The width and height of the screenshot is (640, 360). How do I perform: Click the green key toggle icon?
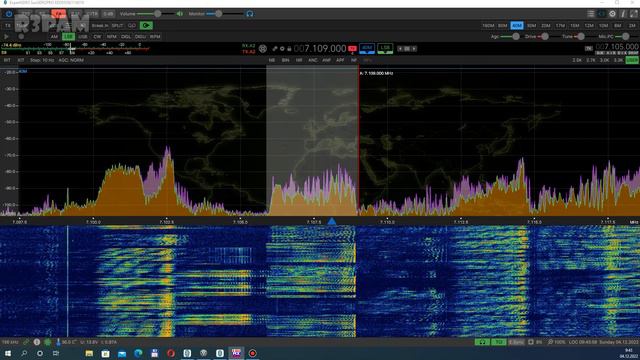(146, 25)
